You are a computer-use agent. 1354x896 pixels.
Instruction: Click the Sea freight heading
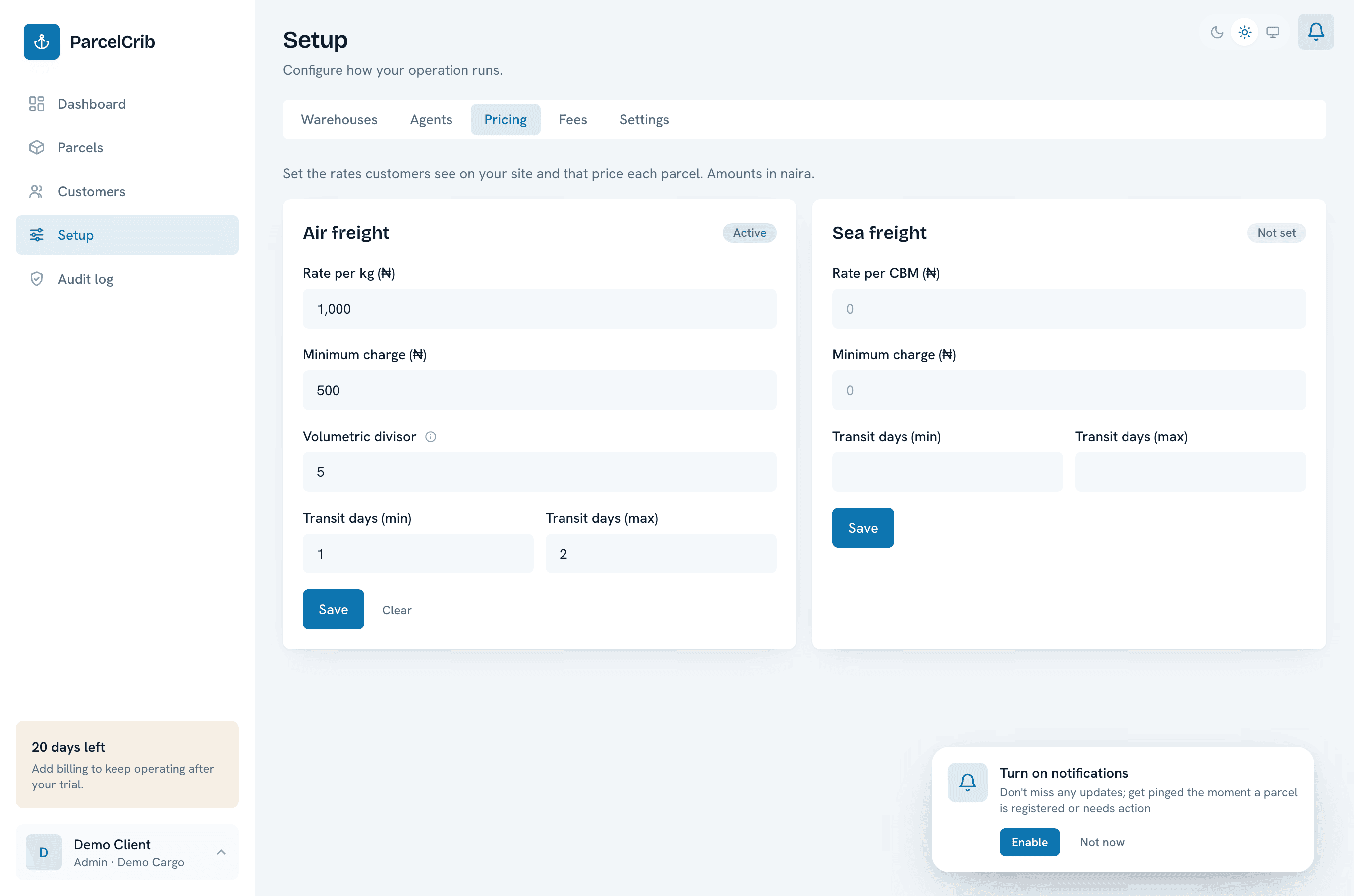(879, 232)
